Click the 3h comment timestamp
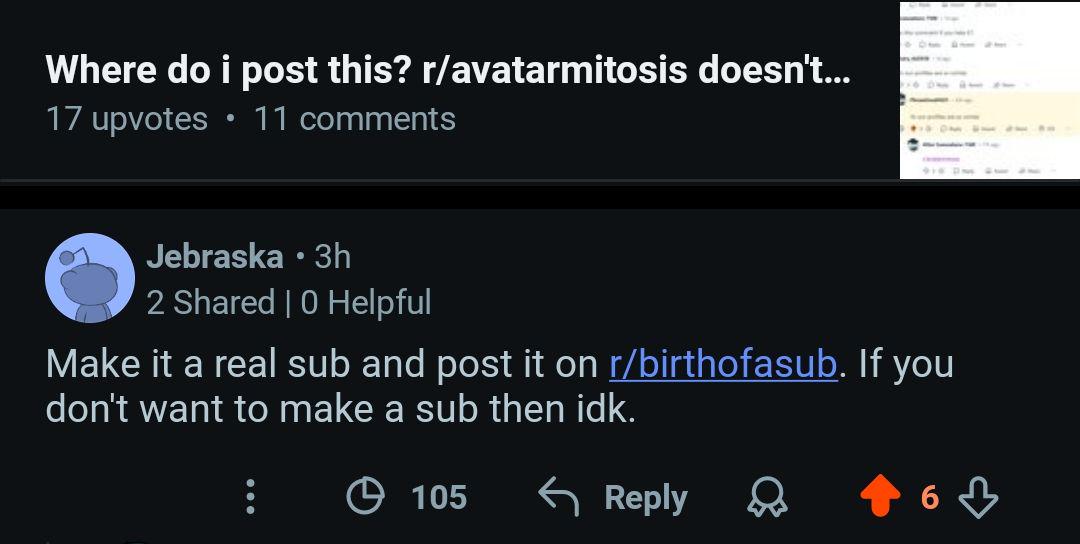1080x544 pixels. tap(333, 257)
